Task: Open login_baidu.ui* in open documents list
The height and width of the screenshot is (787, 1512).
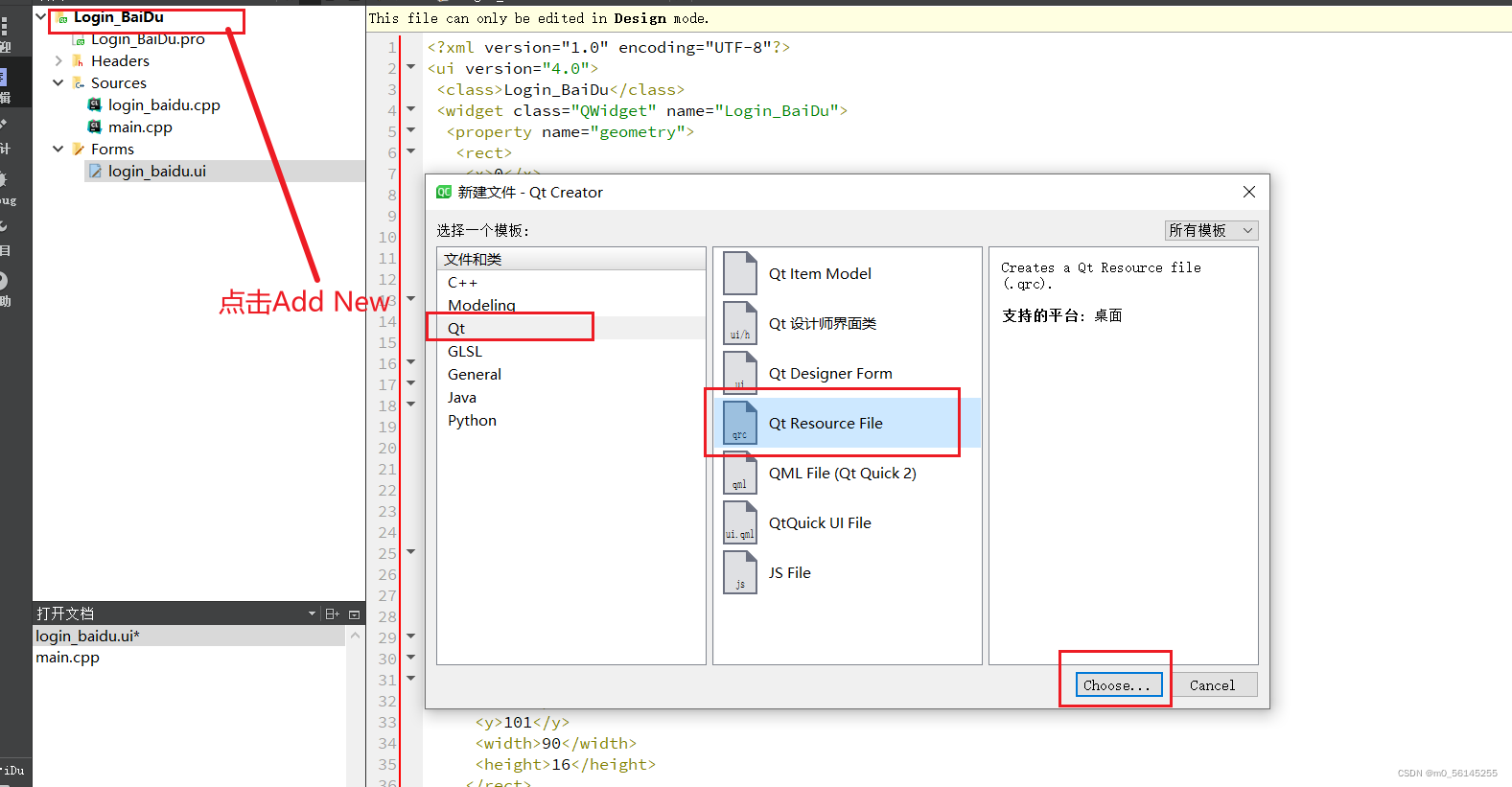Action: 189,636
